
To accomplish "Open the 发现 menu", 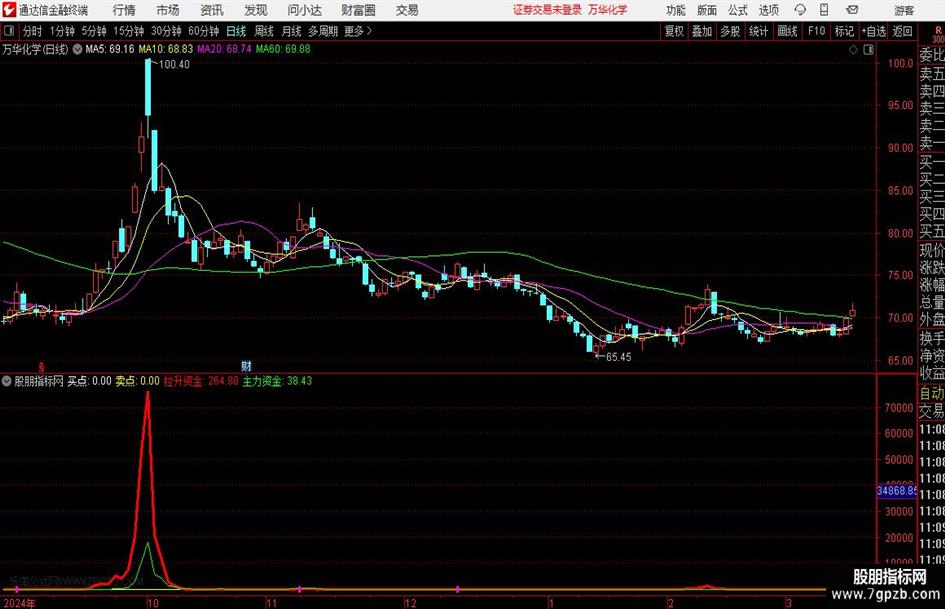I will coord(256,10).
